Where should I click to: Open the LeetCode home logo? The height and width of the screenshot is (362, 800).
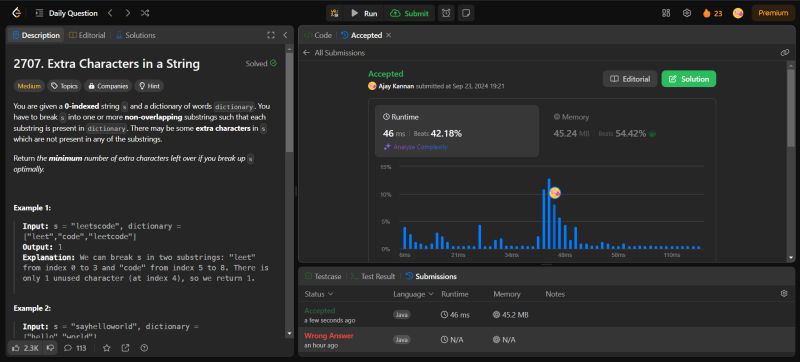[x=16, y=13]
